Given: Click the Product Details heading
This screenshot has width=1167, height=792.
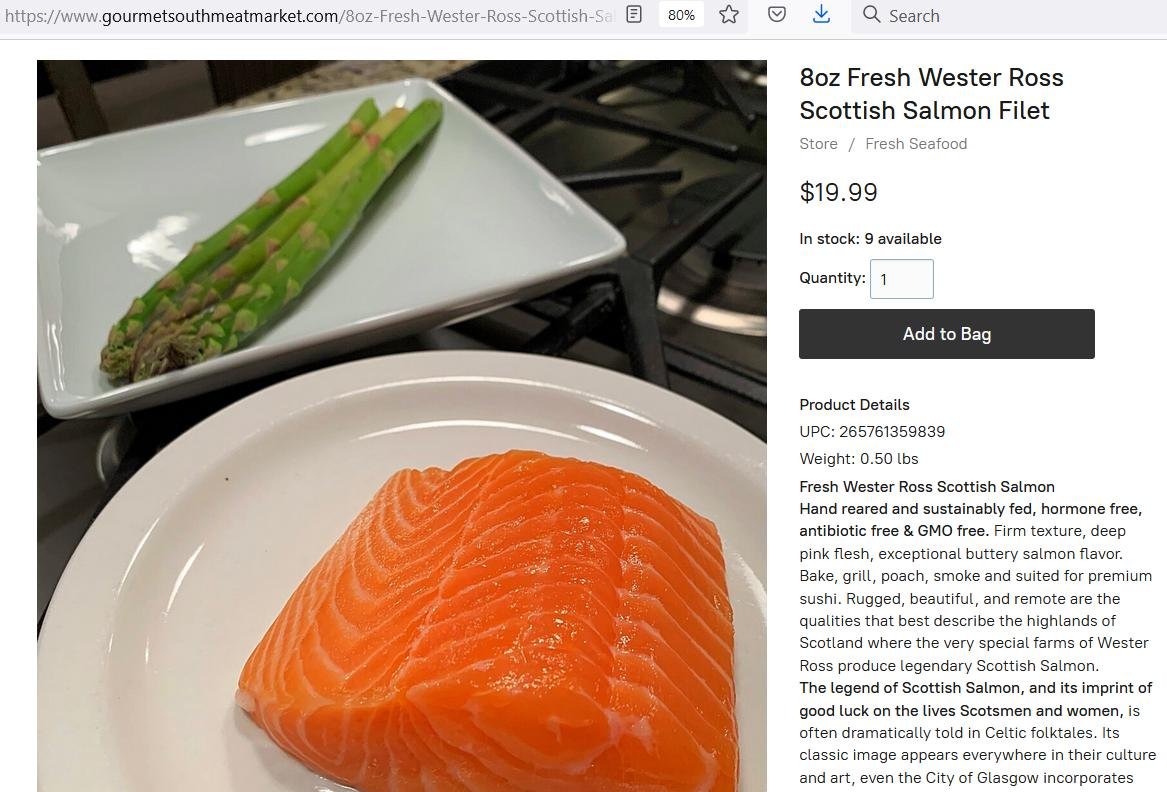Looking at the screenshot, I should [854, 405].
